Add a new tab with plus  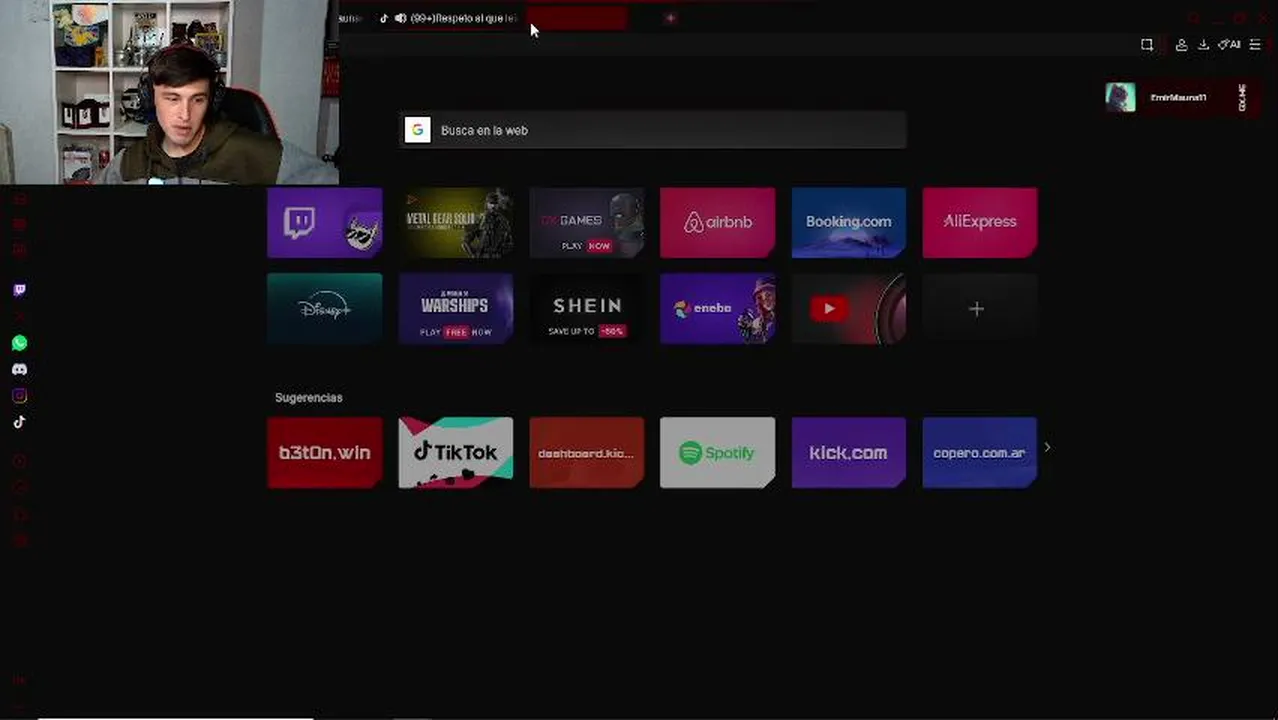tap(670, 18)
